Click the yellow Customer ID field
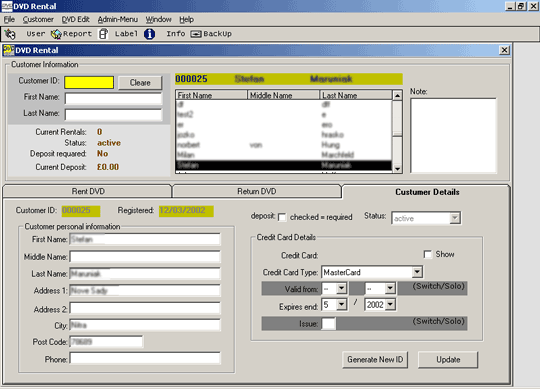The width and height of the screenshot is (540, 389). pos(89,83)
